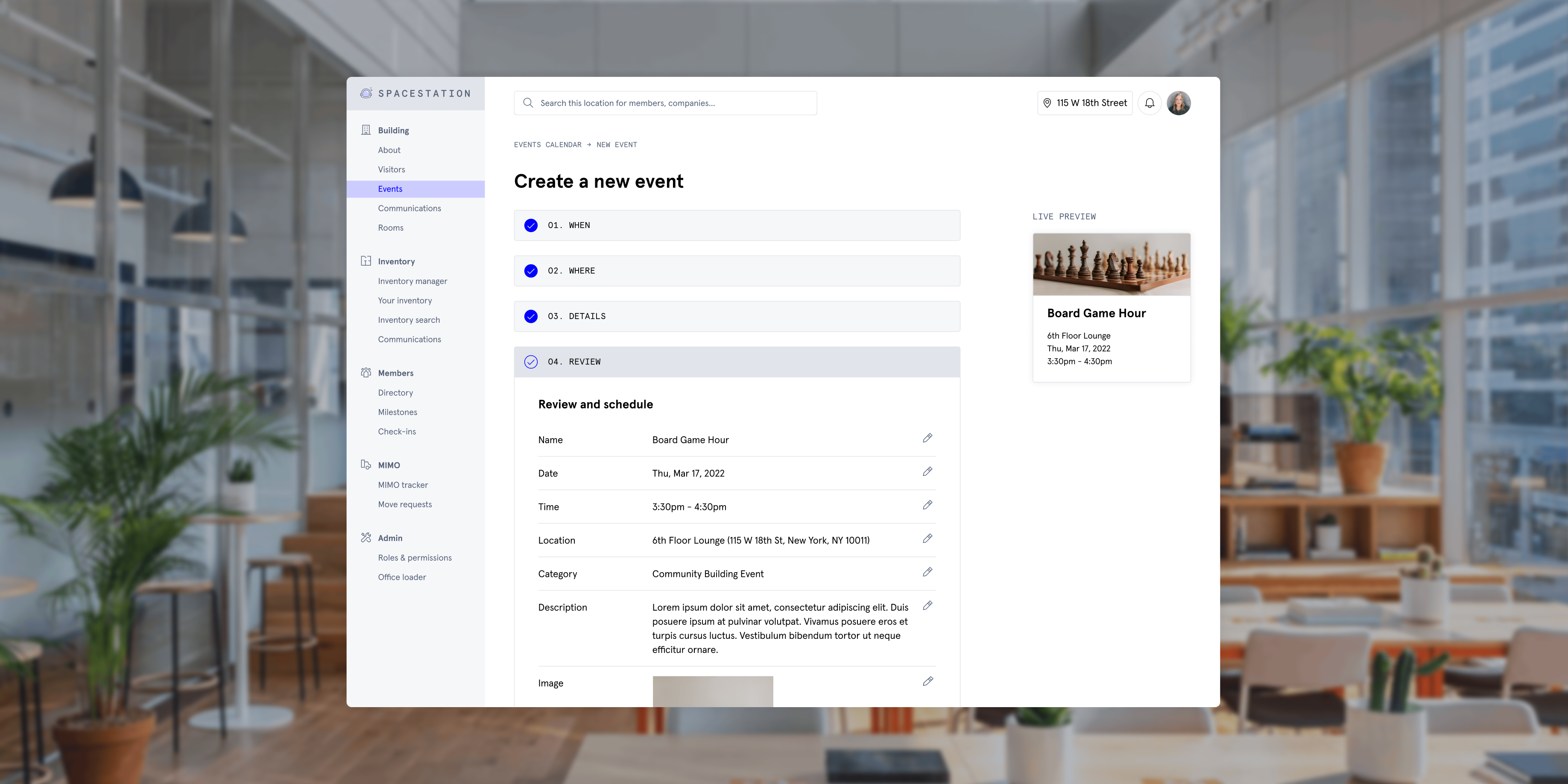The image size is (1568, 784).
Task: Click the Building section heading
Action: click(393, 130)
